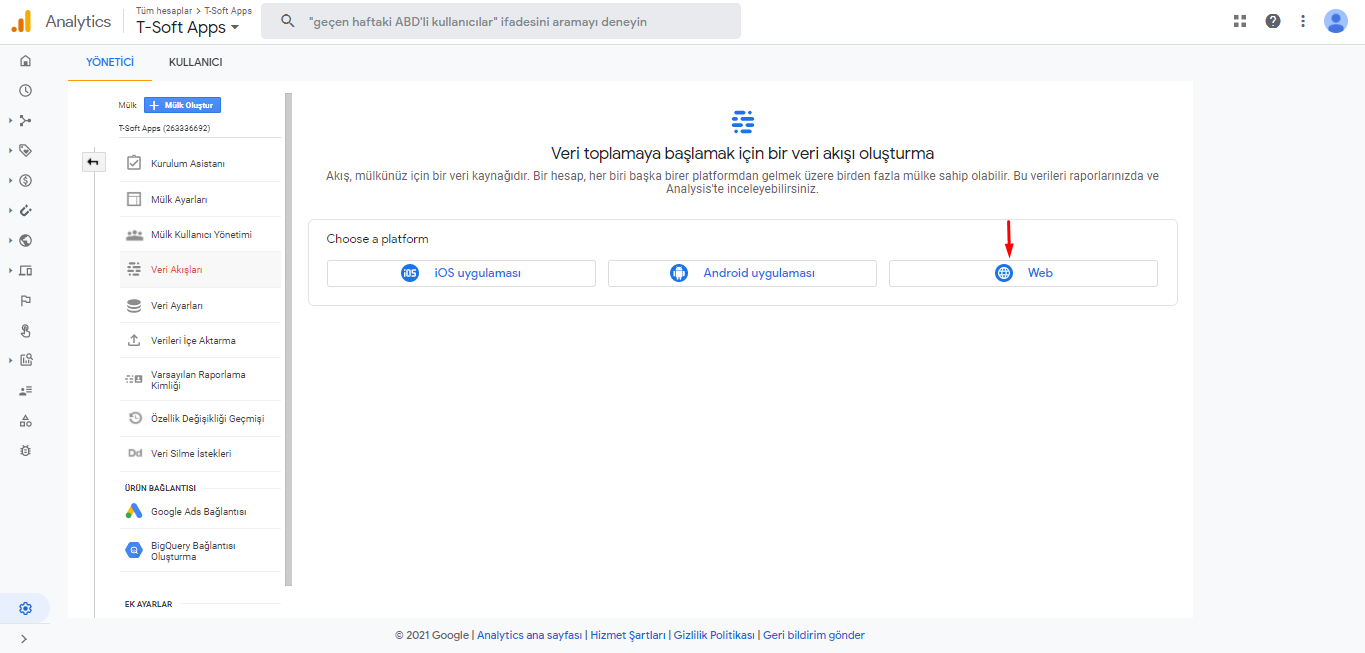Expand the Engagement tag section arrow
Screen dimensions: 1365x653
[x=10, y=150]
